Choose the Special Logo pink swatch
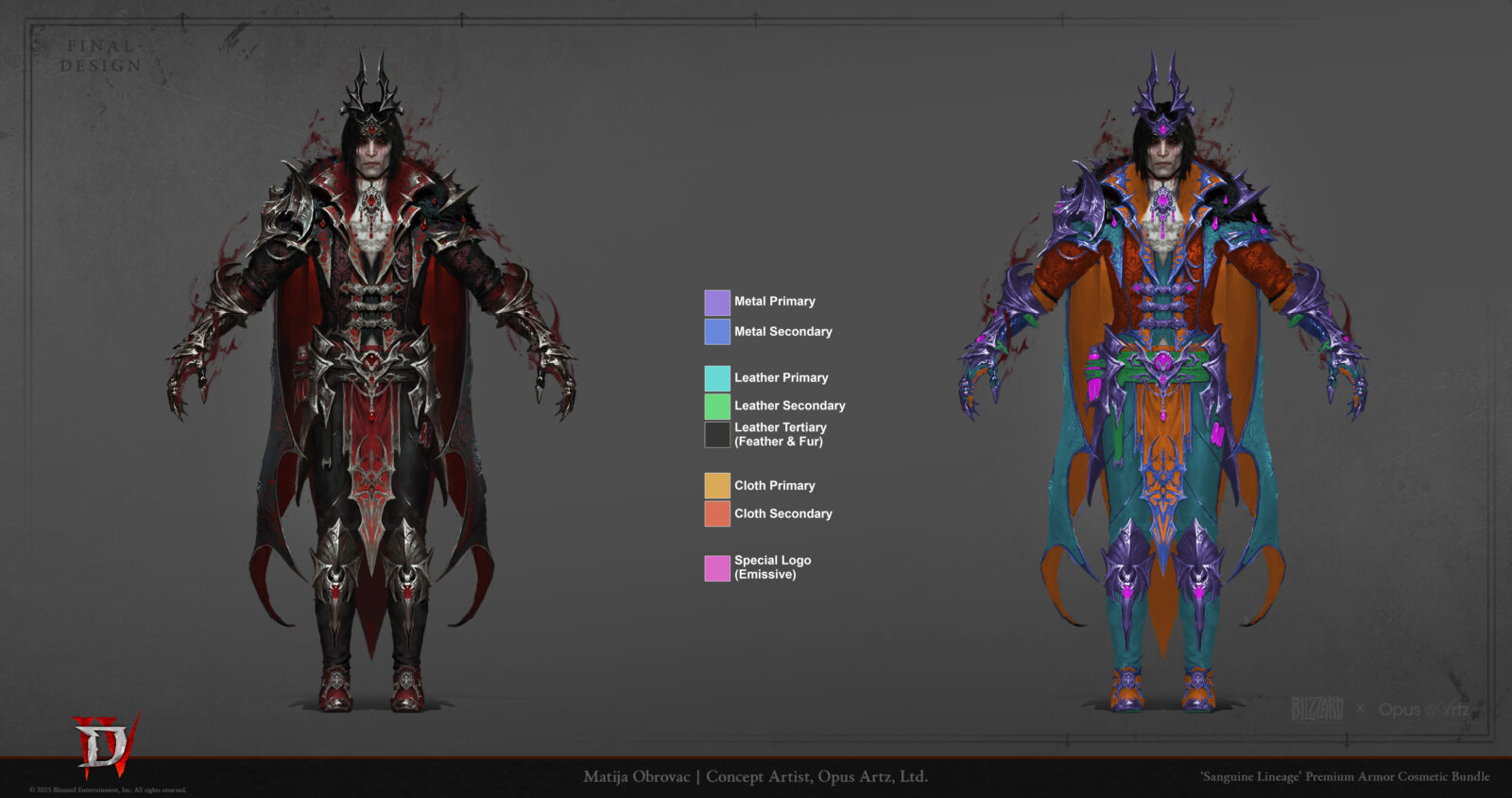 pos(717,568)
